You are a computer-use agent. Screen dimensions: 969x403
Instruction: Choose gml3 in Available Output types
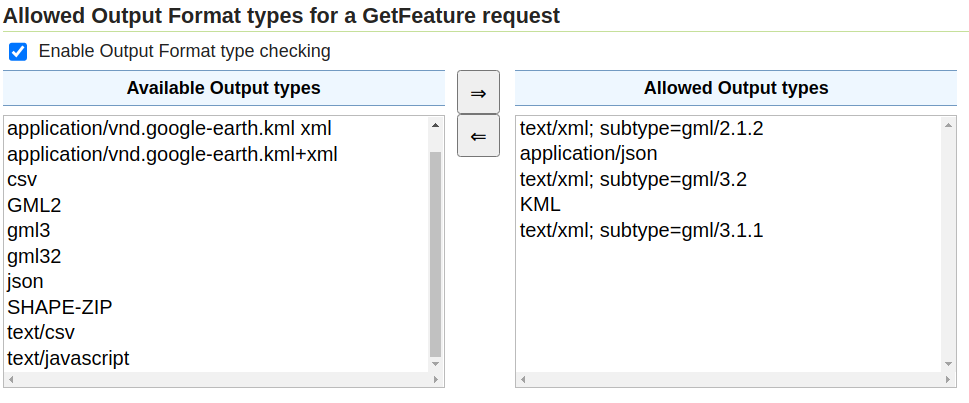pyautogui.click(x=28, y=231)
